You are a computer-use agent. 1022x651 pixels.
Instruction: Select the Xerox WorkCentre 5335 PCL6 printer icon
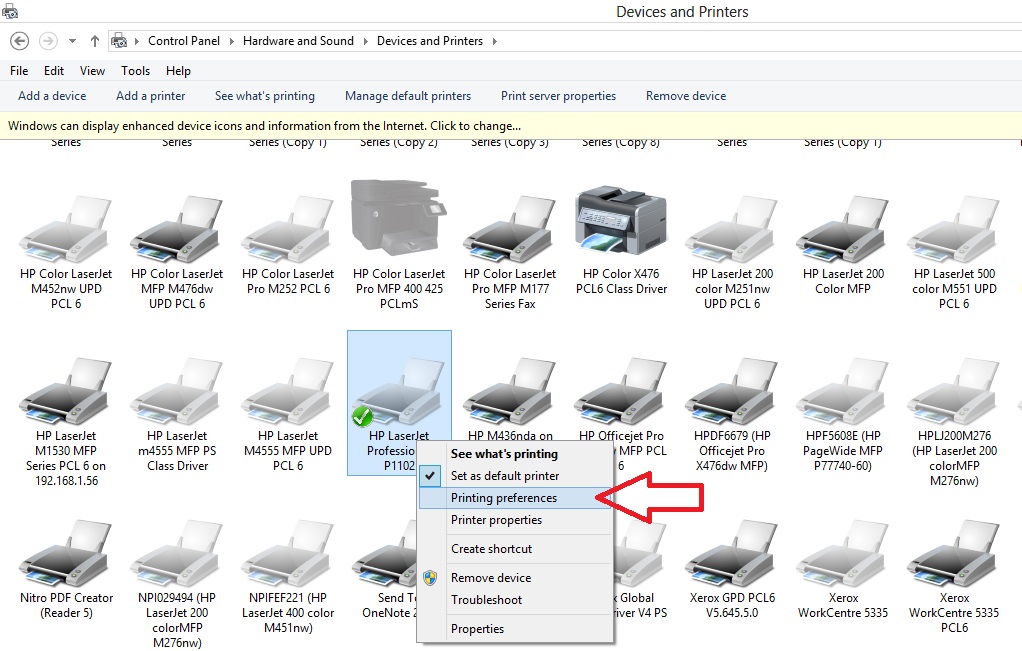coord(954,554)
